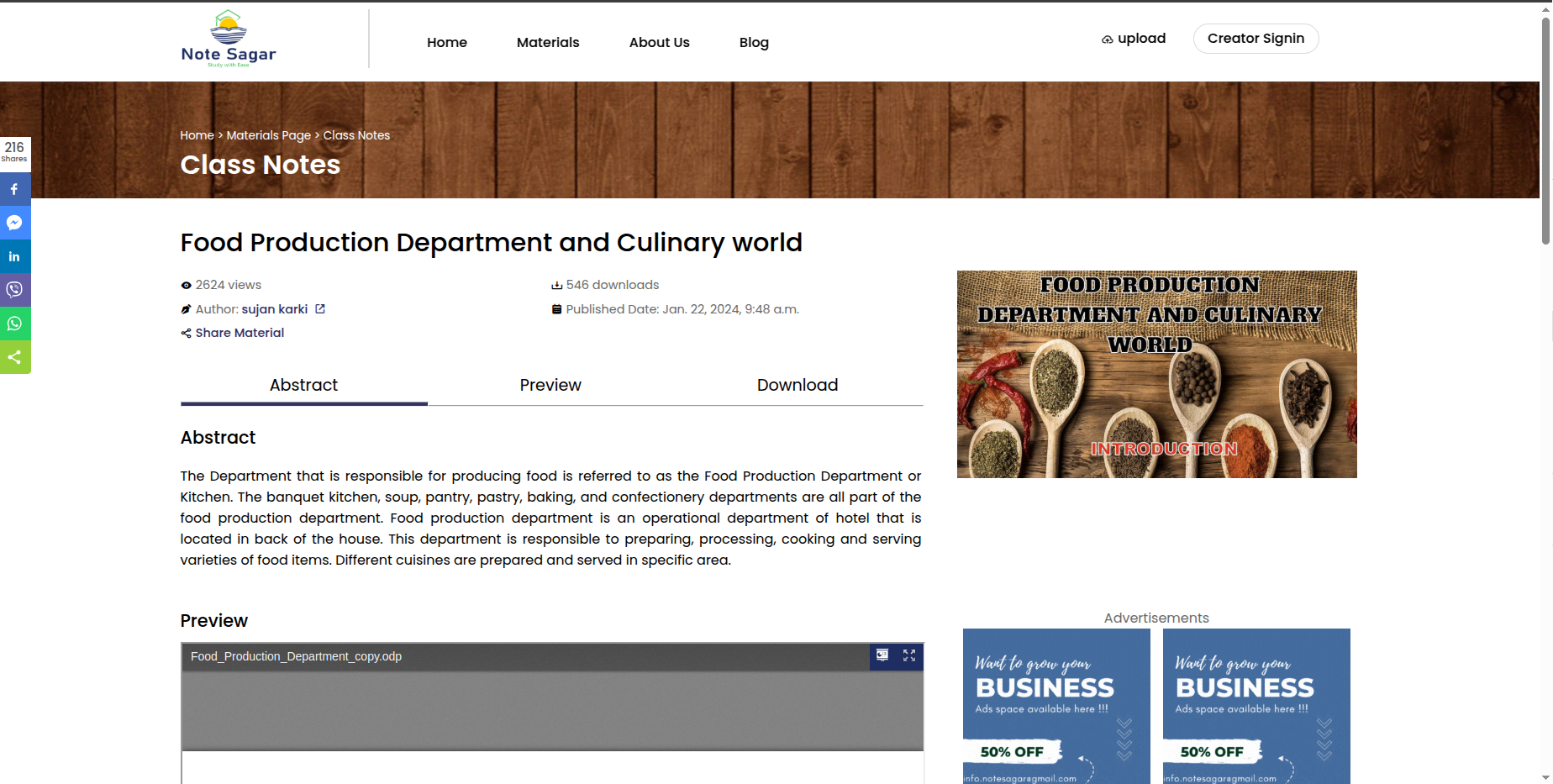Open the Share Material link
The height and width of the screenshot is (784, 1553).
(240, 333)
